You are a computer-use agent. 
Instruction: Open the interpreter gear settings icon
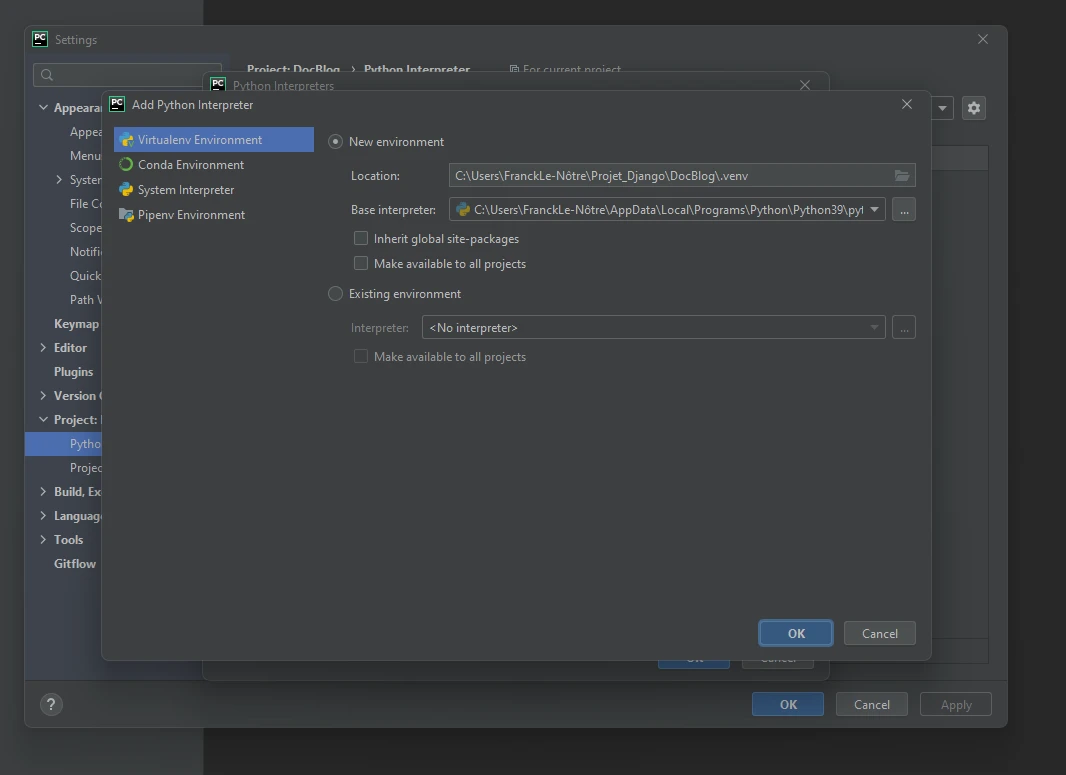pyautogui.click(x=973, y=108)
